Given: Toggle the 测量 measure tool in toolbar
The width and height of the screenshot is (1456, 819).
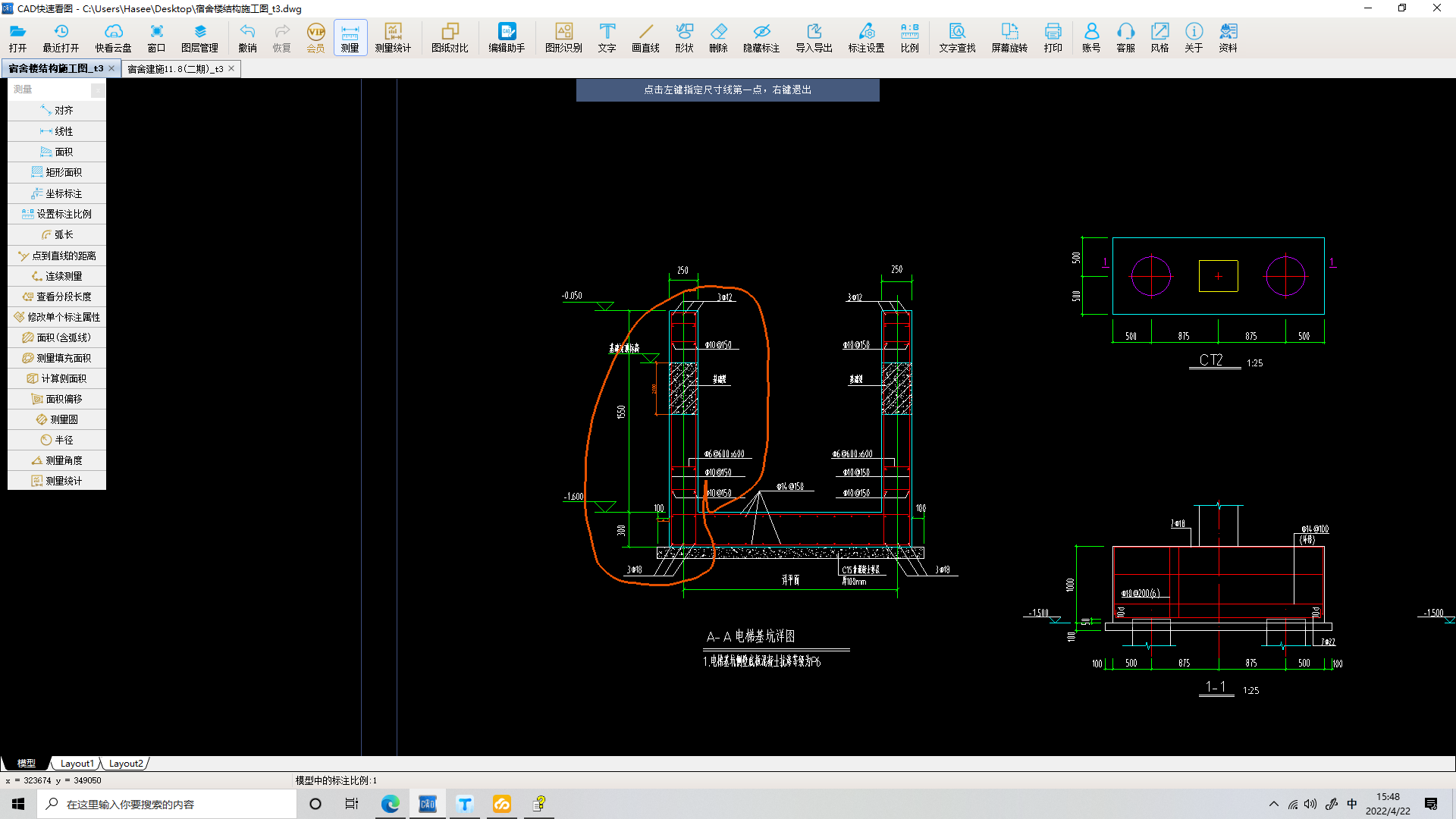Looking at the screenshot, I should [x=350, y=38].
